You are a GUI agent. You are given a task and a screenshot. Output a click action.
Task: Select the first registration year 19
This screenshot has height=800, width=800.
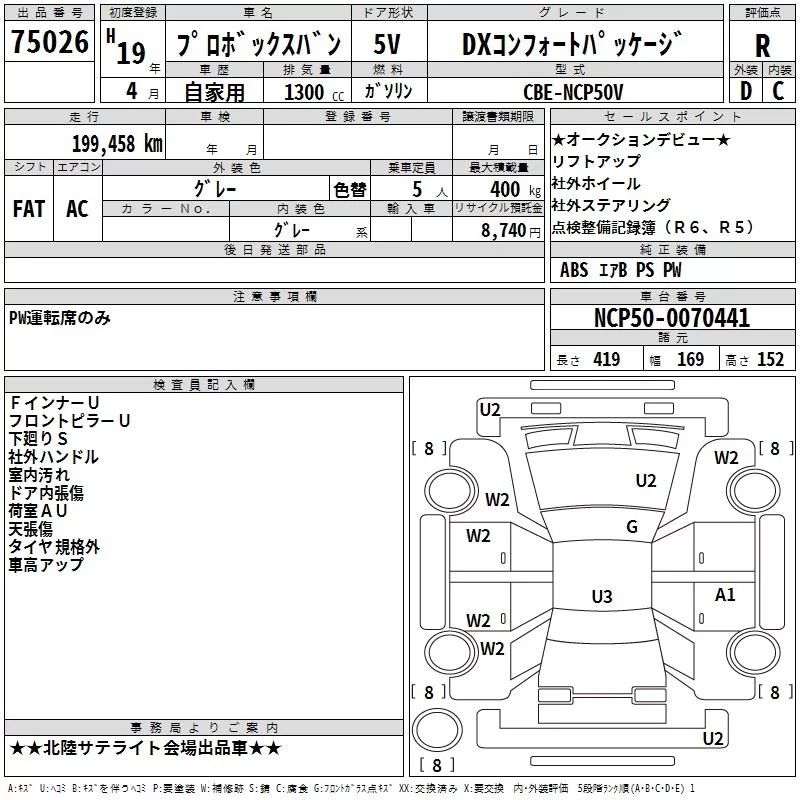131,53
